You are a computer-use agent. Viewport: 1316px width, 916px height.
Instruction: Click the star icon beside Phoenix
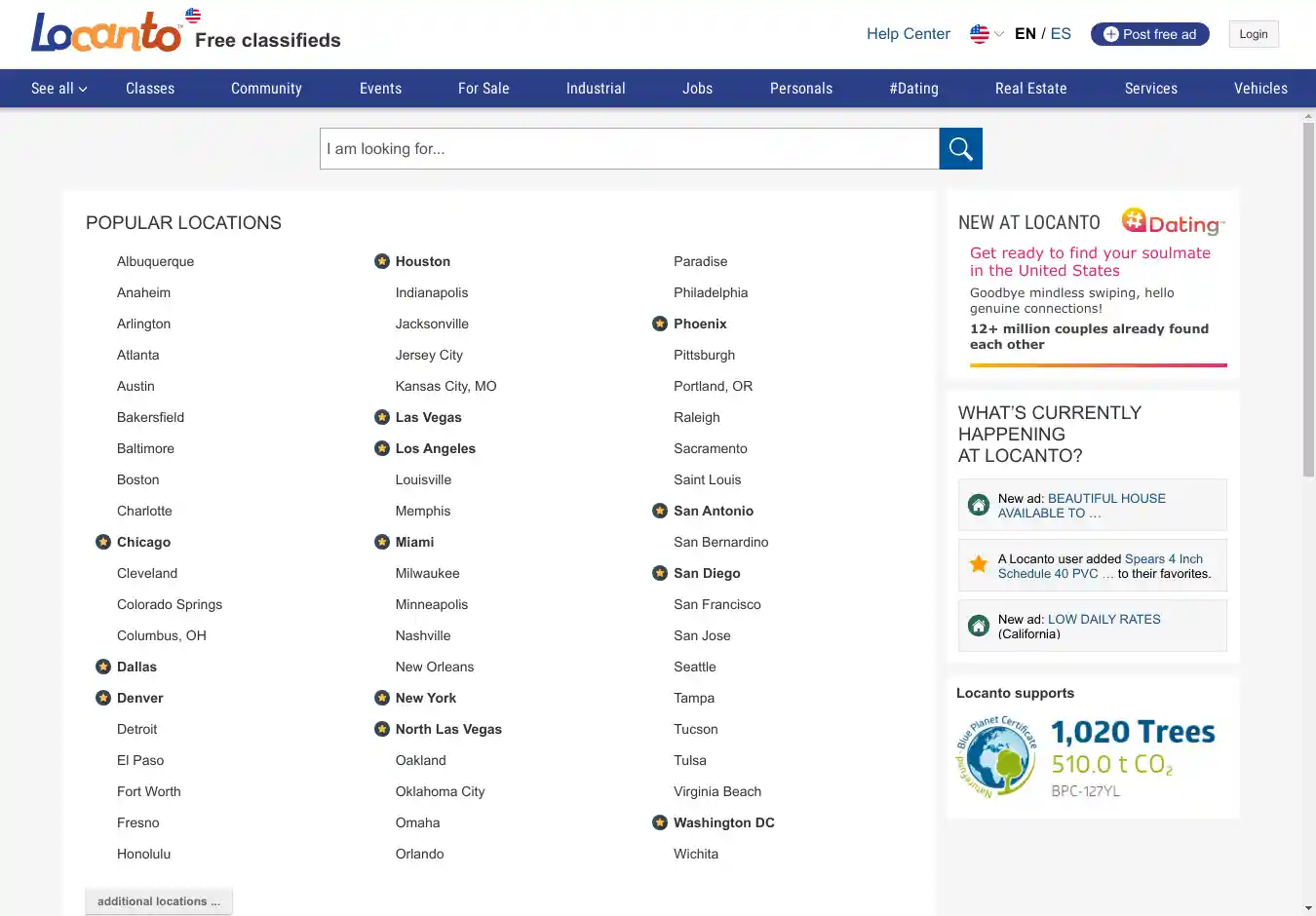(660, 324)
